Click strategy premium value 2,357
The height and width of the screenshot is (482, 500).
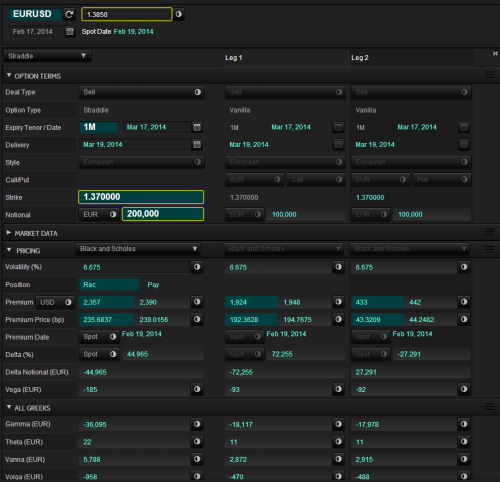click(107, 302)
